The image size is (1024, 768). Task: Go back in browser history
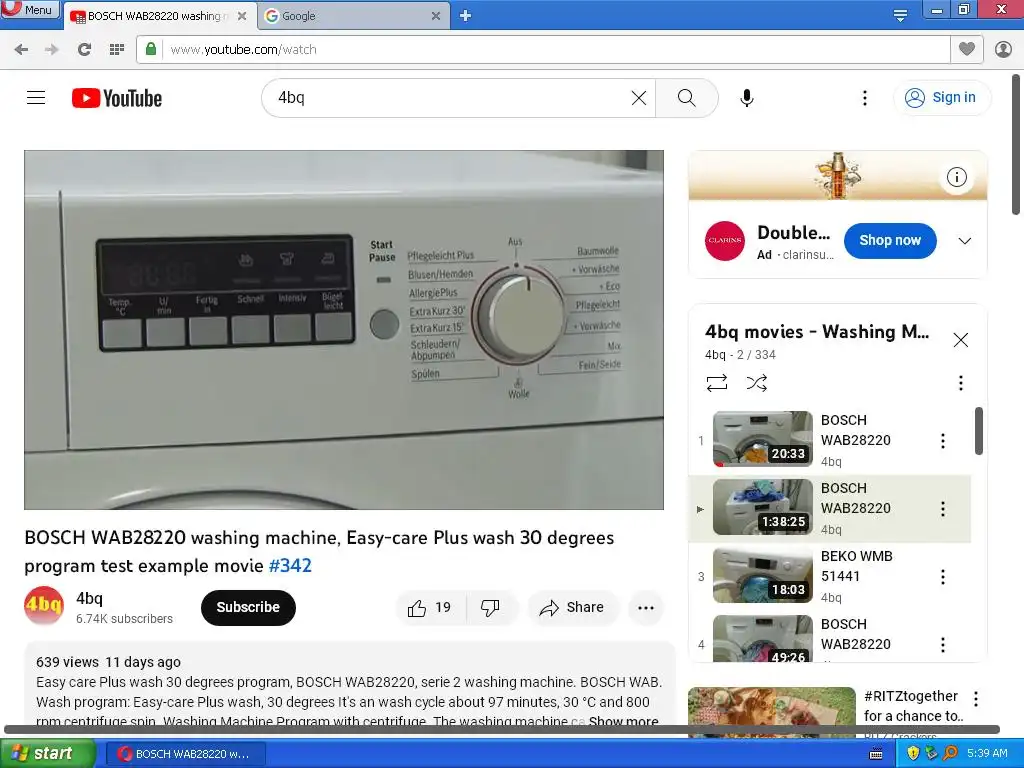(x=21, y=50)
